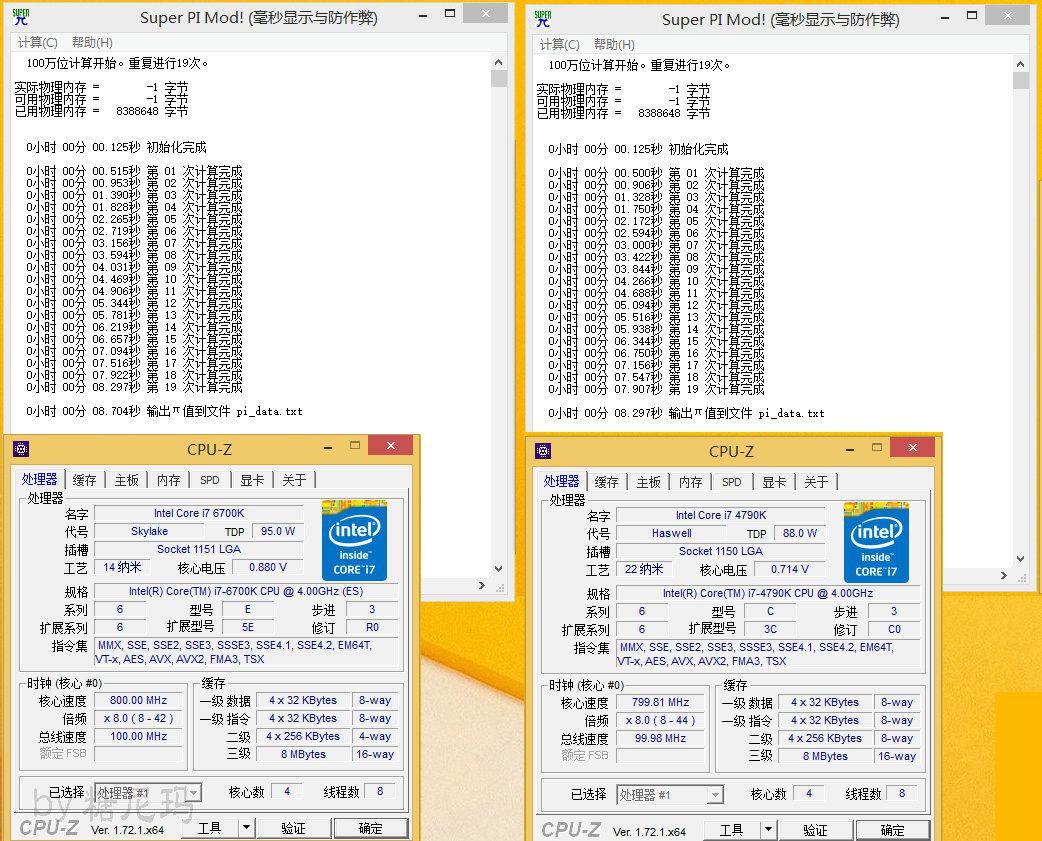
Task: Click Socket 1150 LGA value
Action: click(721, 551)
